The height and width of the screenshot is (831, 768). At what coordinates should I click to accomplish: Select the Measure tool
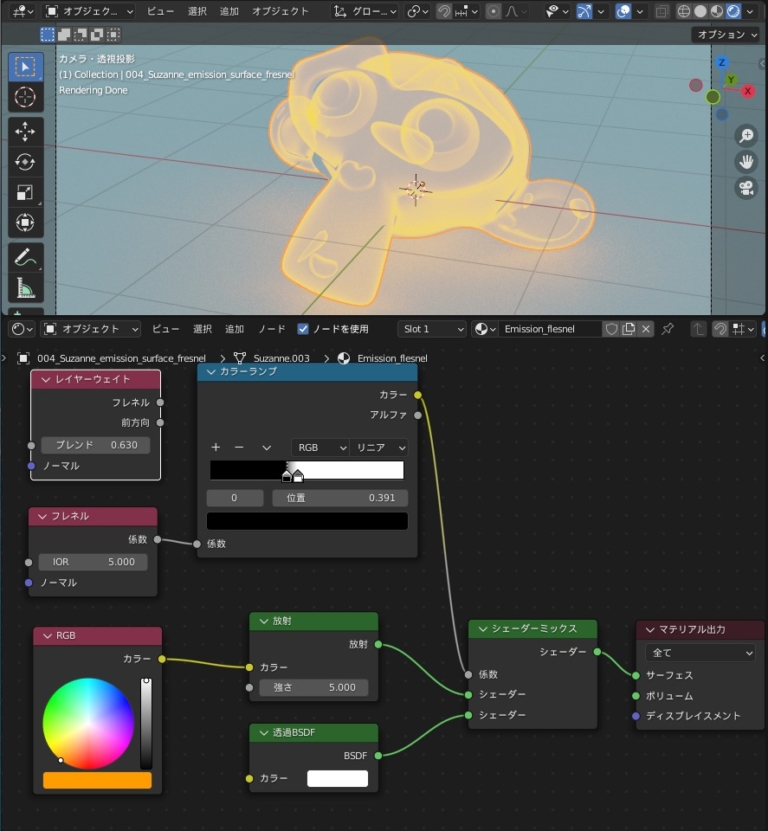coord(25,288)
